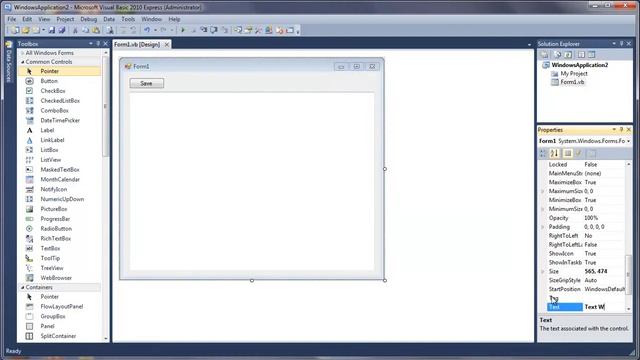The image size is (640, 360).
Task: Click the Redo arrow icon
Action: (x=163, y=30)
